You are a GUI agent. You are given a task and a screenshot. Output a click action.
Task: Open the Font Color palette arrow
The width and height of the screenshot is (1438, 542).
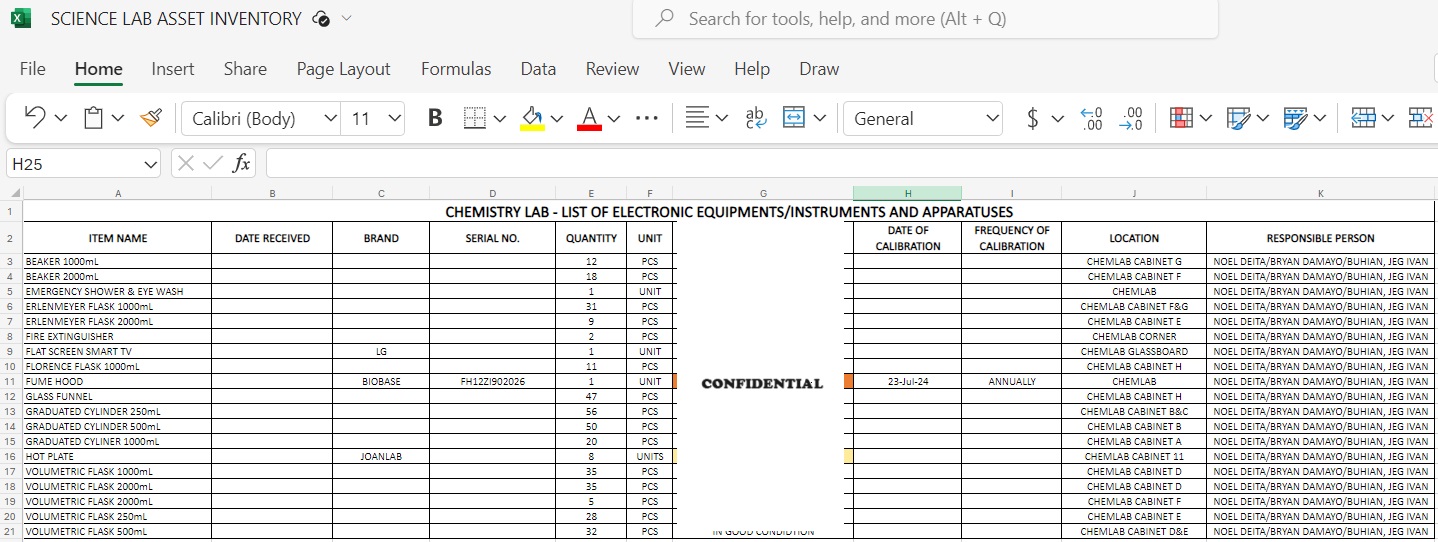click(614, 118)
